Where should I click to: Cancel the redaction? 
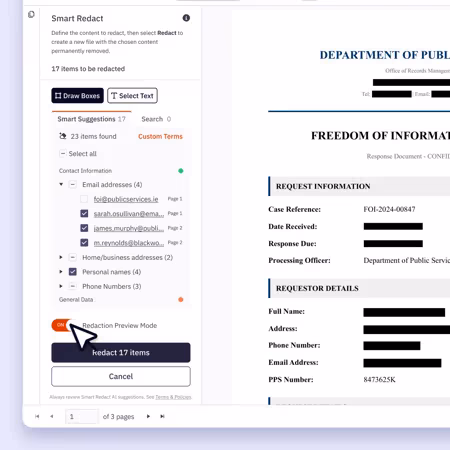pyautogui.click(x=121, y=376)
